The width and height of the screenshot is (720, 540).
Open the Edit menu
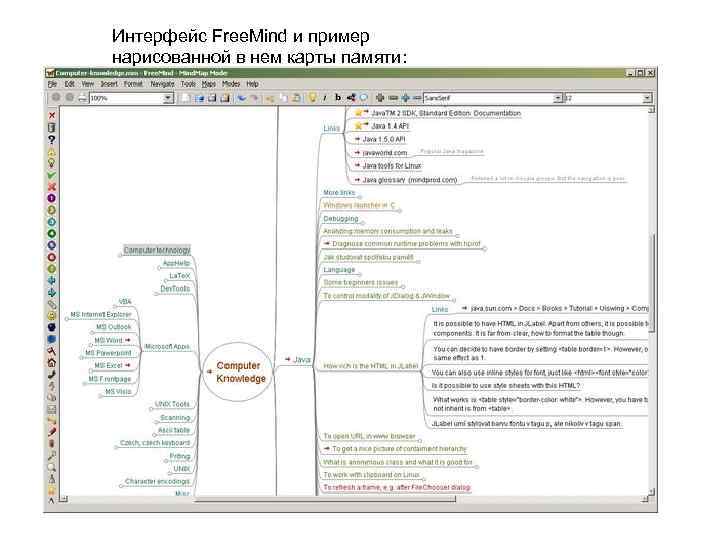[x=69, y=84]
